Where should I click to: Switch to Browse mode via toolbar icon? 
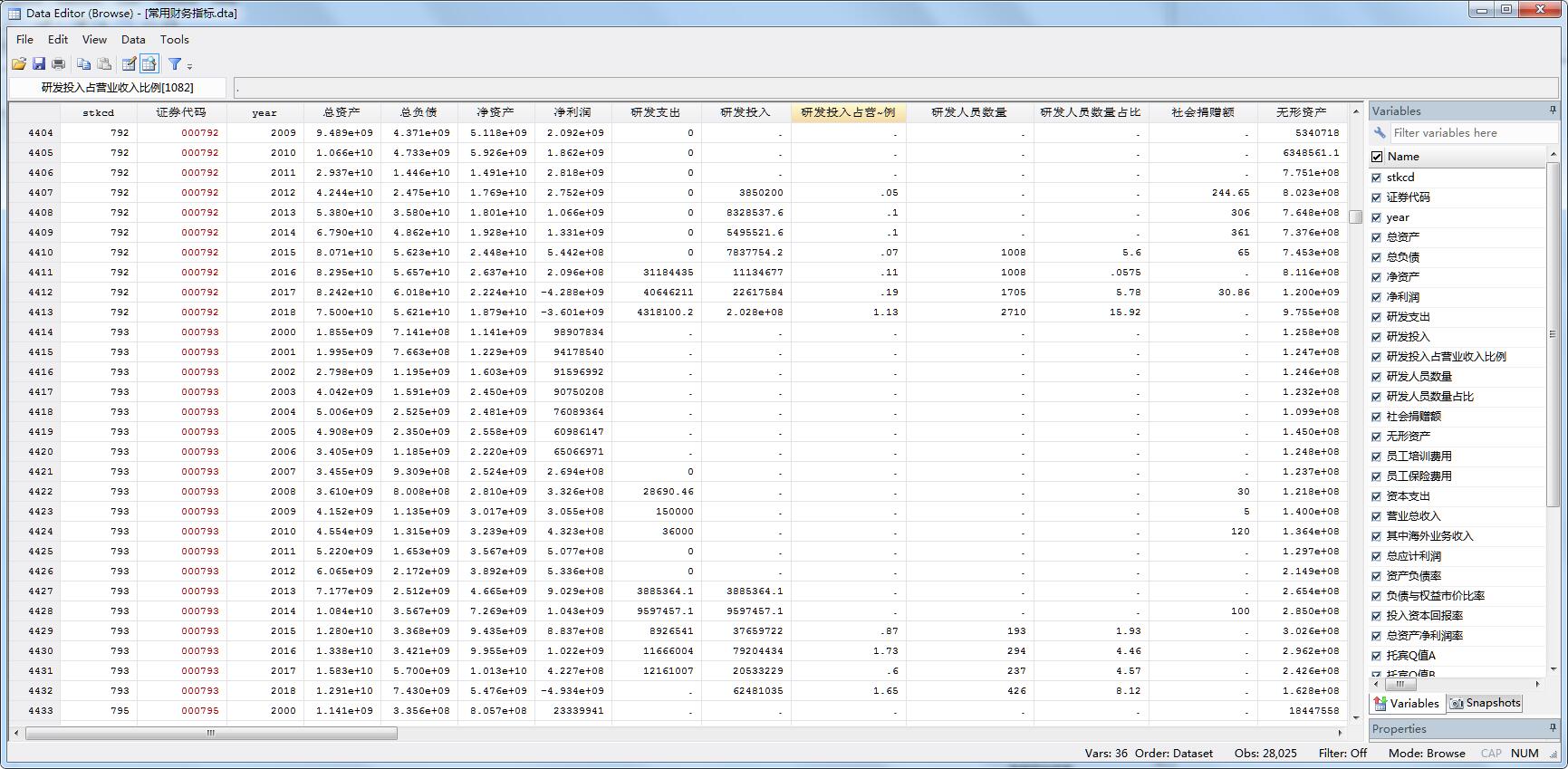[x=149, y=63]
